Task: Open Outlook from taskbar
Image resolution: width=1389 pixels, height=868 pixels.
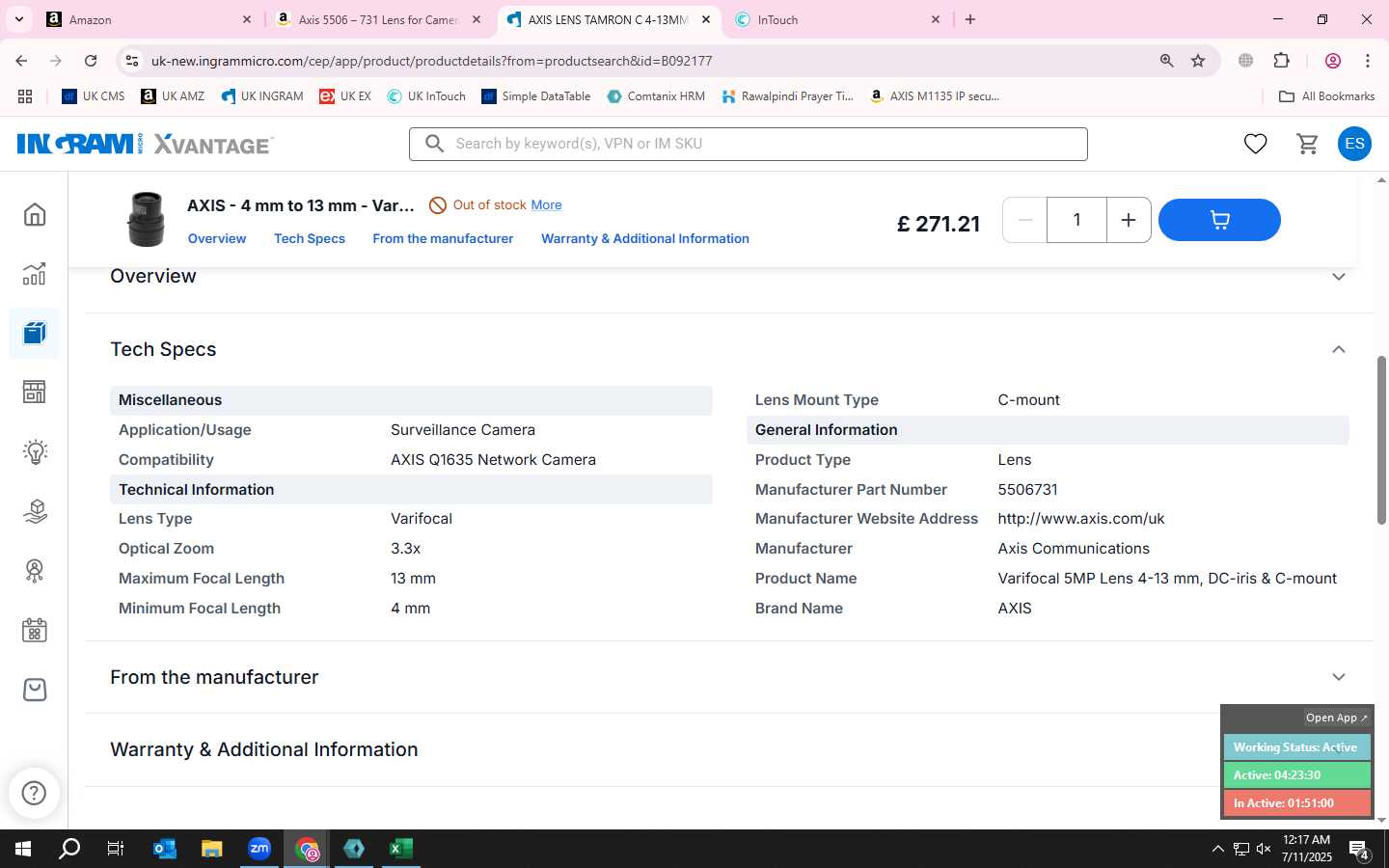Action: tap(164, 849)
